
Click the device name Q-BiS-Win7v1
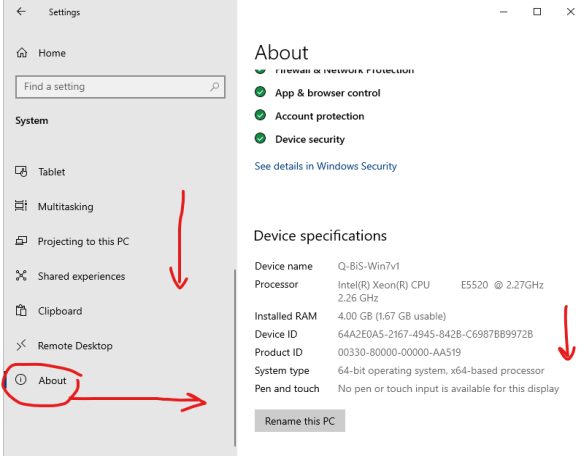click(x=368, y=266)
